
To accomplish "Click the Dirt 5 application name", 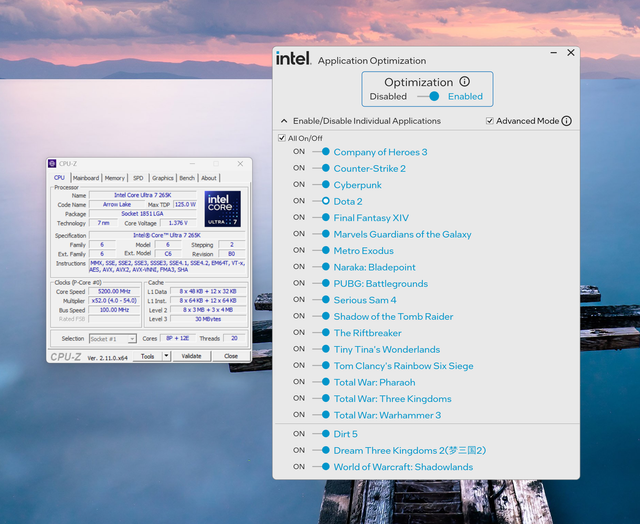I will tap(345, 434).
